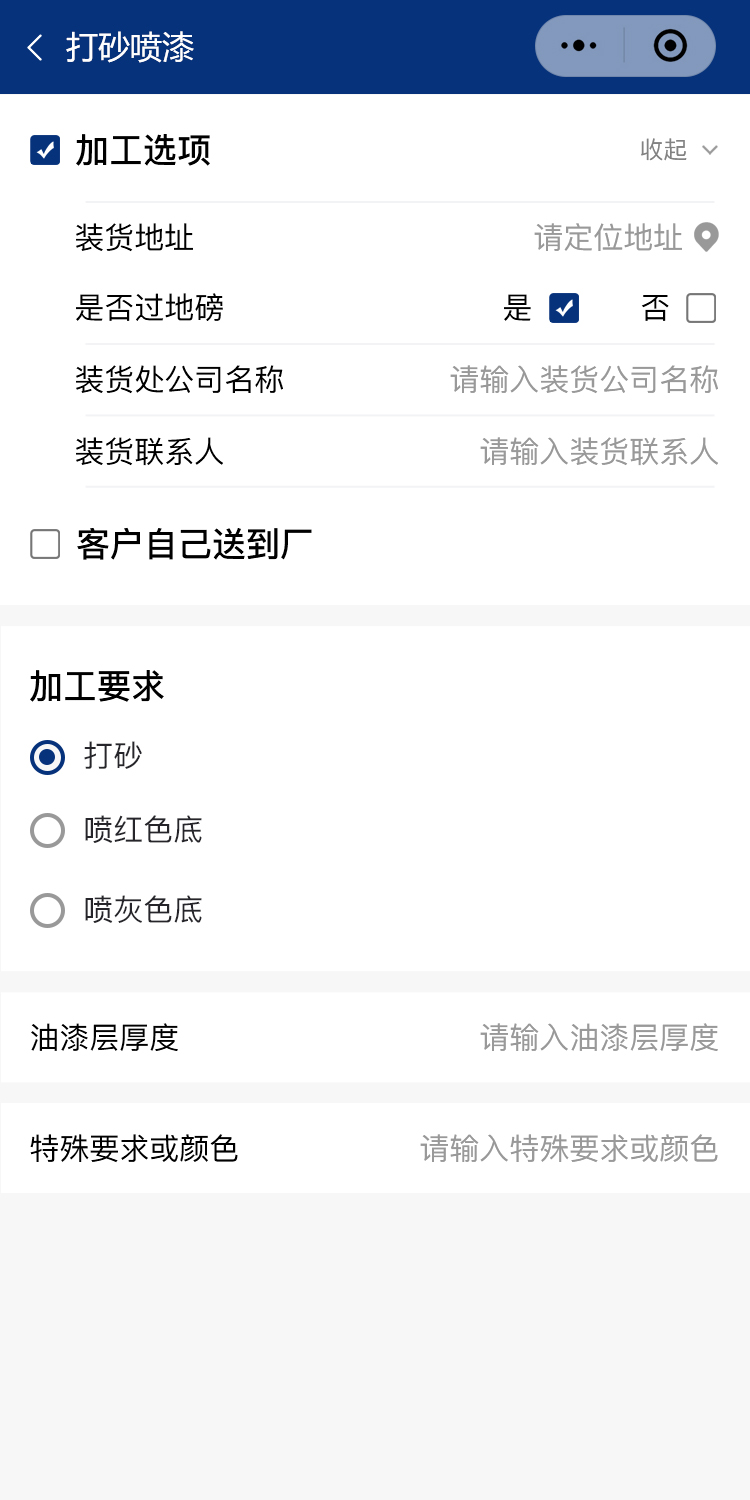The image size is (750, 1500).
Task: Choose the 喷灰色底 radio option
Action: 47,910
